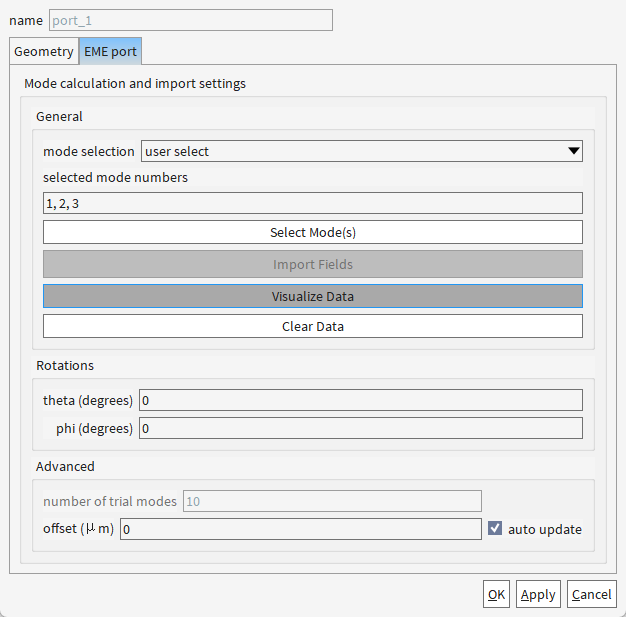Image resolution: width=626 pixels, height=617 pixels.
Task: Open the mode selection dropdown
Action: 362,151
